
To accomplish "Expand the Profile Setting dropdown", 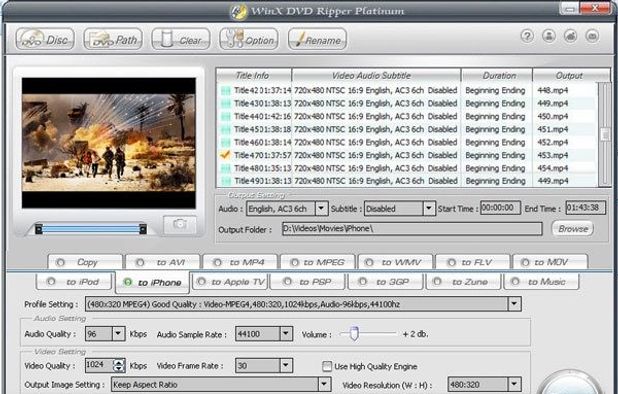I will pos(514,304).
